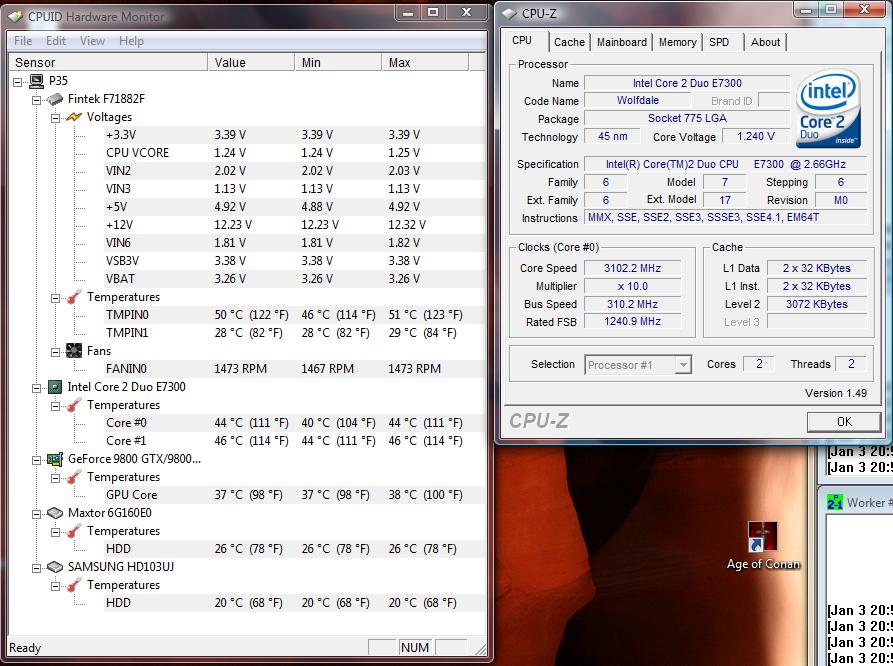Click the SAMSUNG HD103UJ drive icon
This screenshot has width=893, height=666.
55,567
